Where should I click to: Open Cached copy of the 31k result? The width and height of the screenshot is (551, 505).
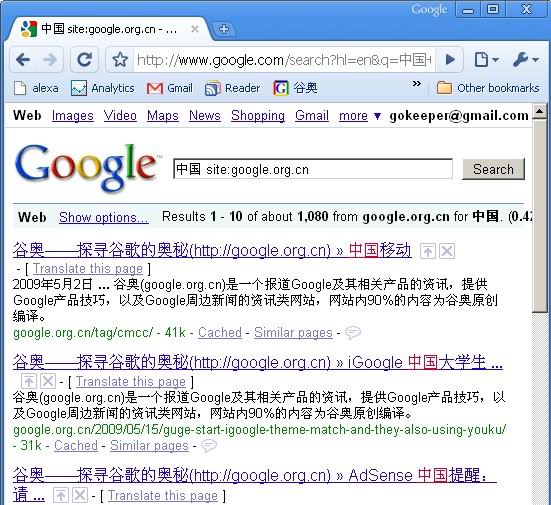pos(76,446)
